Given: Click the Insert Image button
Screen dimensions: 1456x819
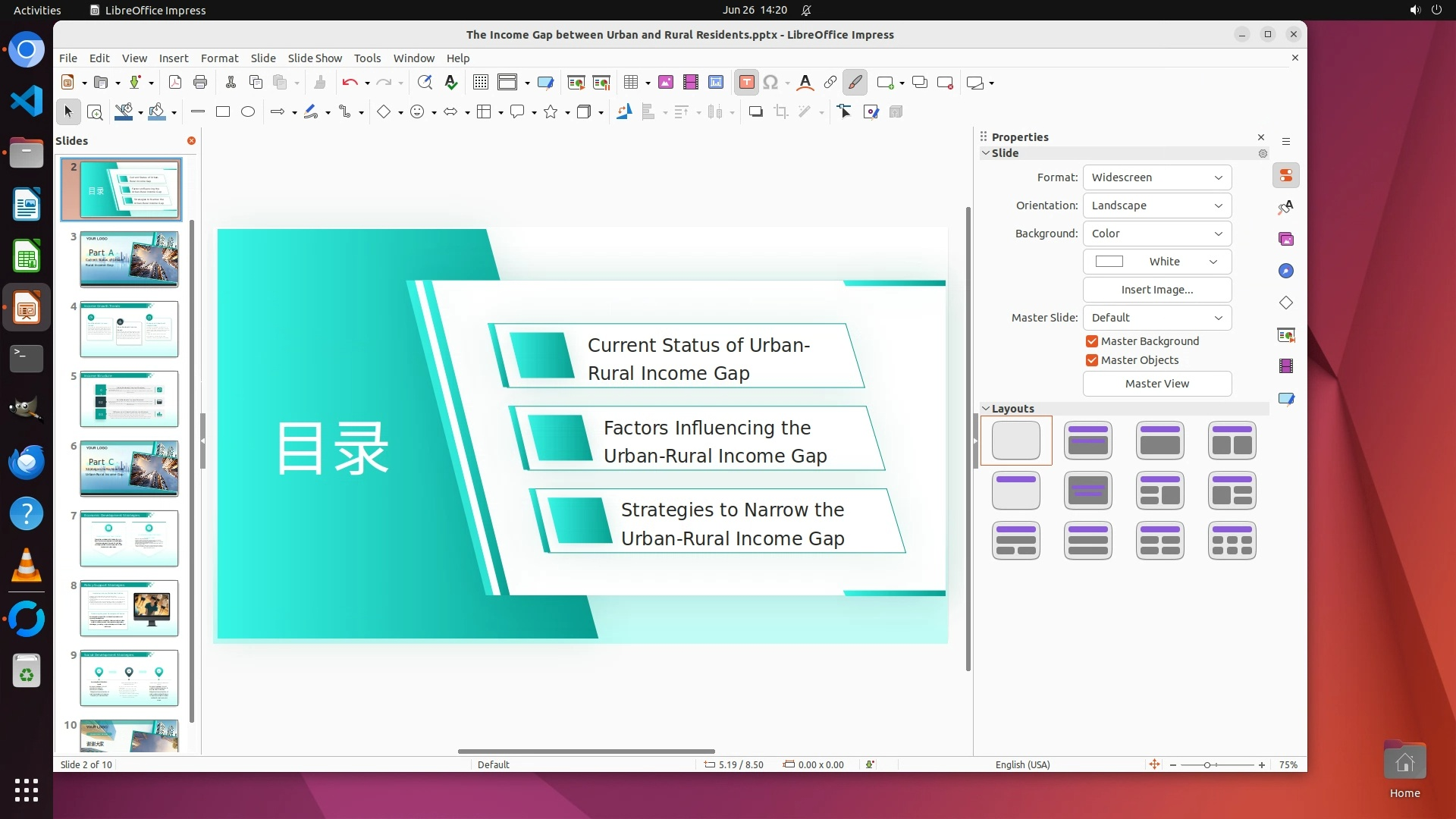Looking at the screenshot, I should 1156,290.
